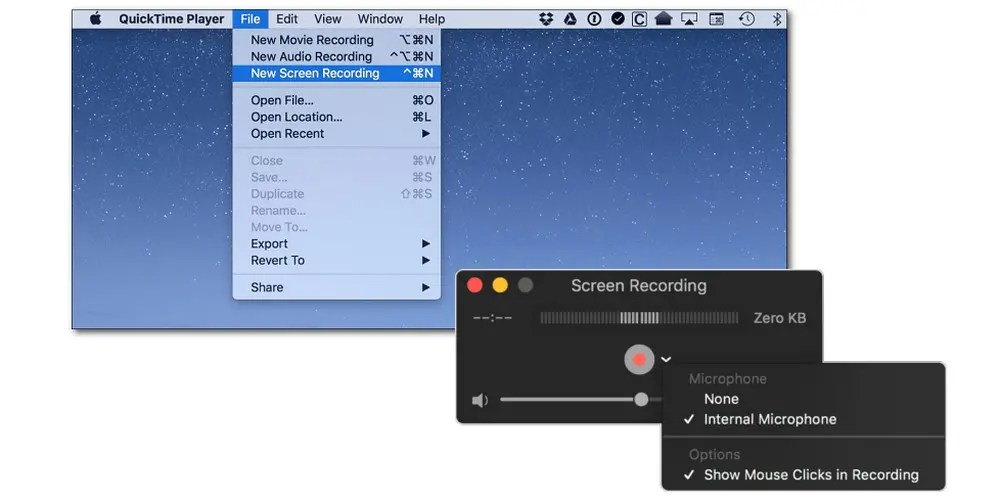1000x500 pixels.
Task: Click the calendar-style menu bar icon
Action: (717, 19)
